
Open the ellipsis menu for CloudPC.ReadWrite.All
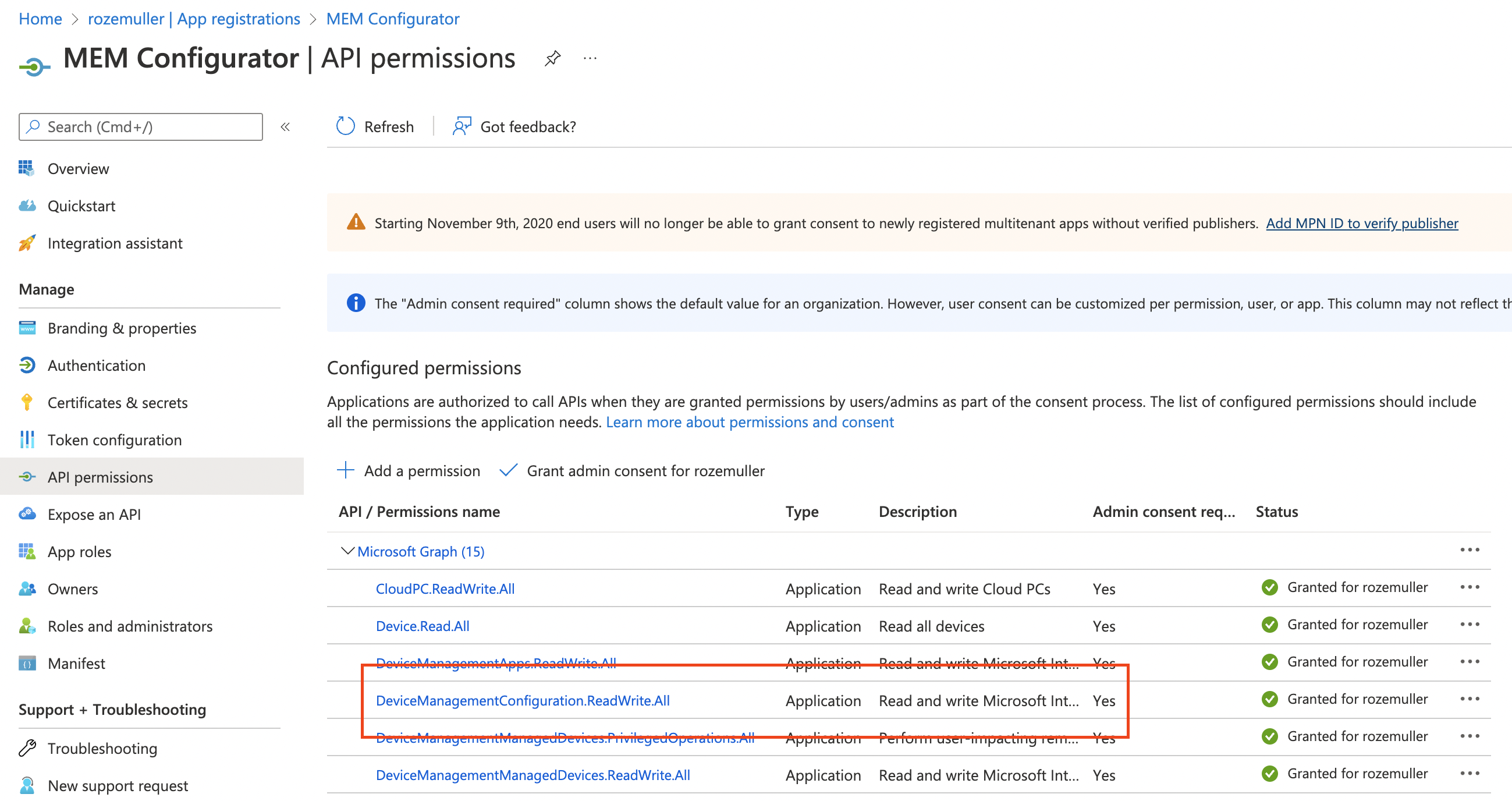click(1470, 587)
